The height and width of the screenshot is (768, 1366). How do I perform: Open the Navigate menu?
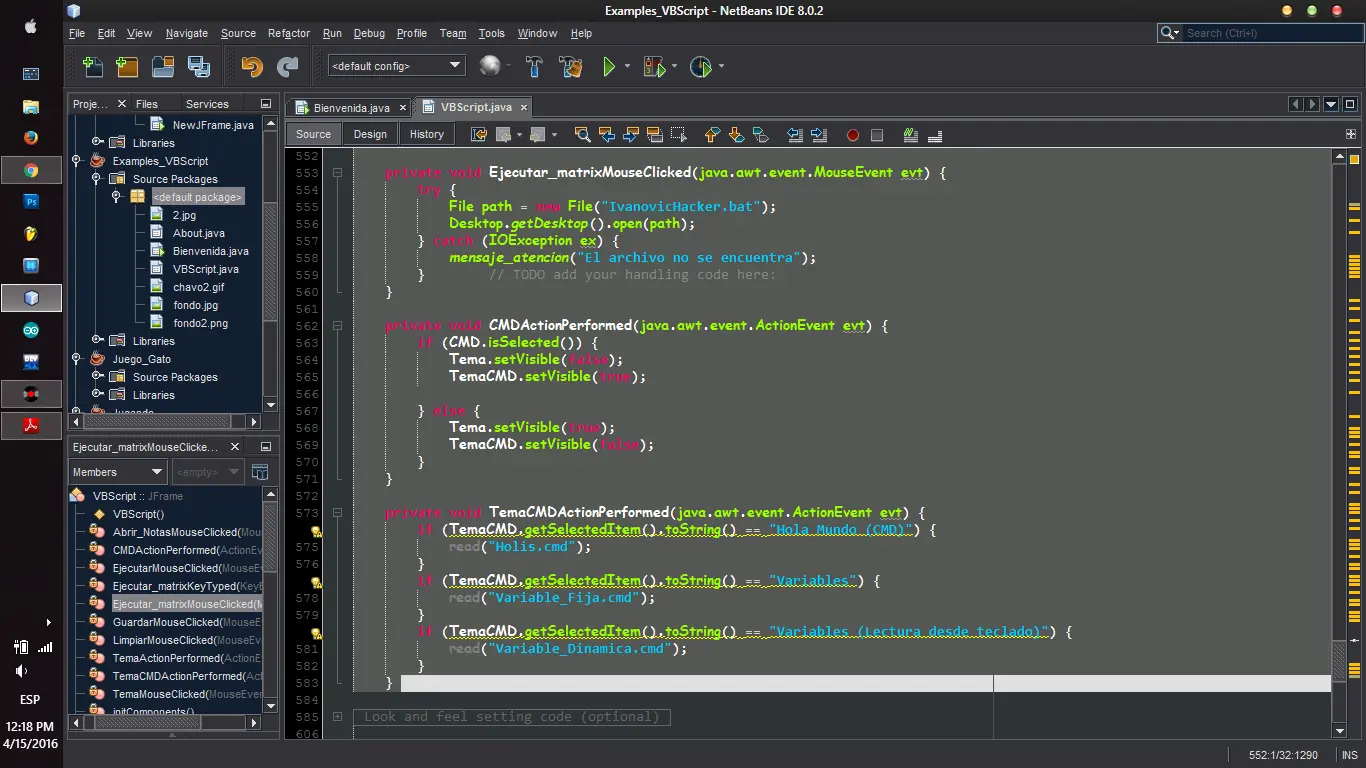pyautogui.click(x=187, y=33)
